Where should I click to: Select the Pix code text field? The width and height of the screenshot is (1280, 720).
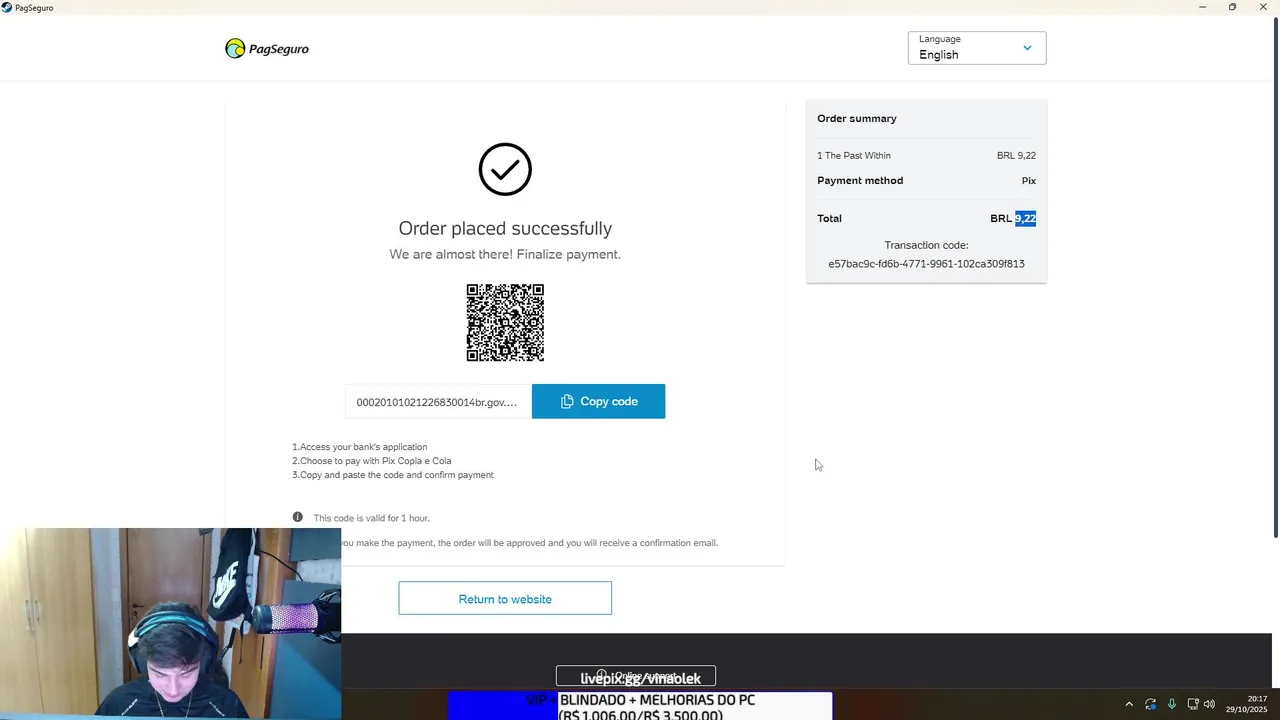tap(438, 402)
